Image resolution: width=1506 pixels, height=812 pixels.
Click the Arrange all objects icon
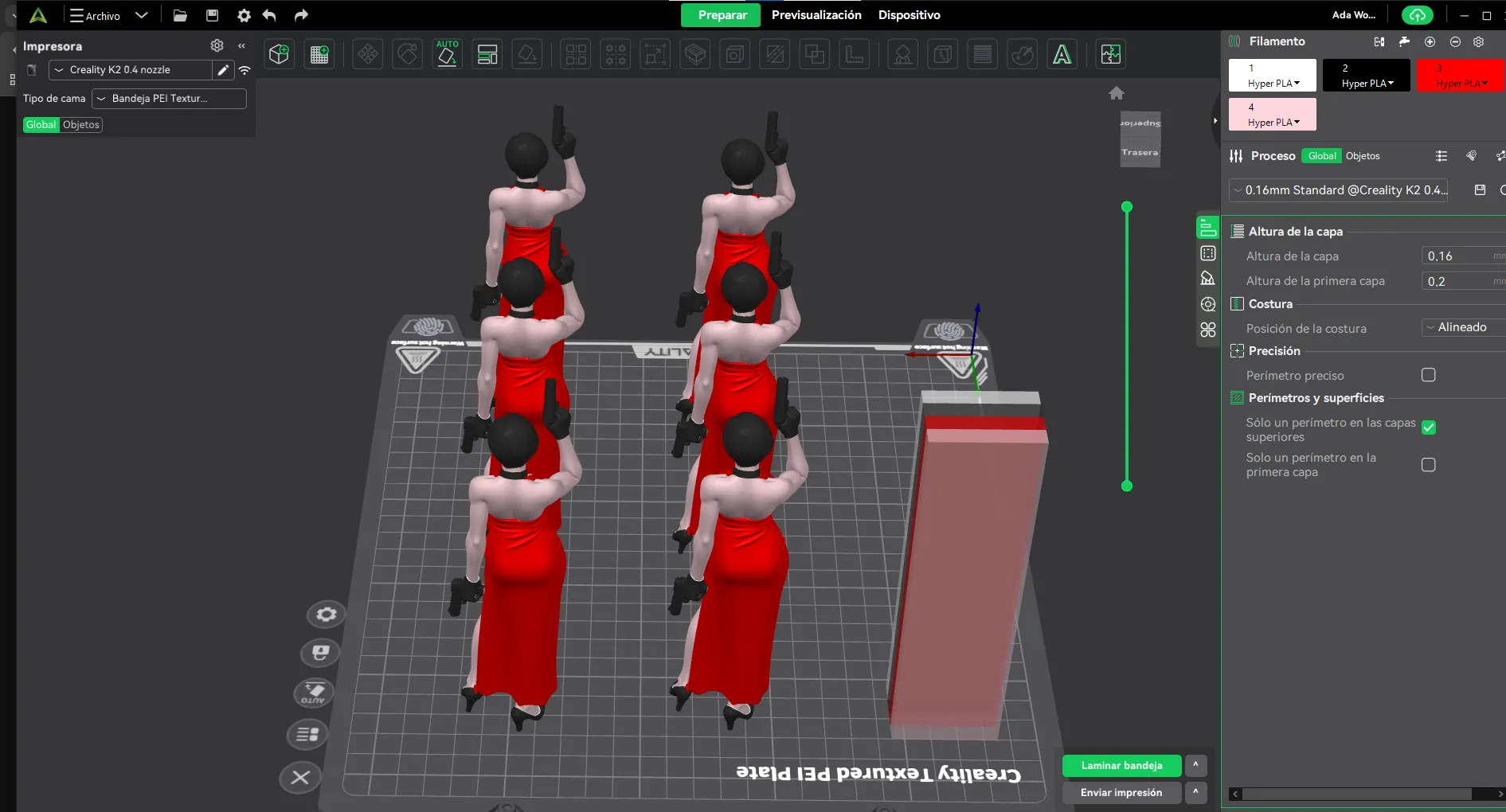[487, 54]
